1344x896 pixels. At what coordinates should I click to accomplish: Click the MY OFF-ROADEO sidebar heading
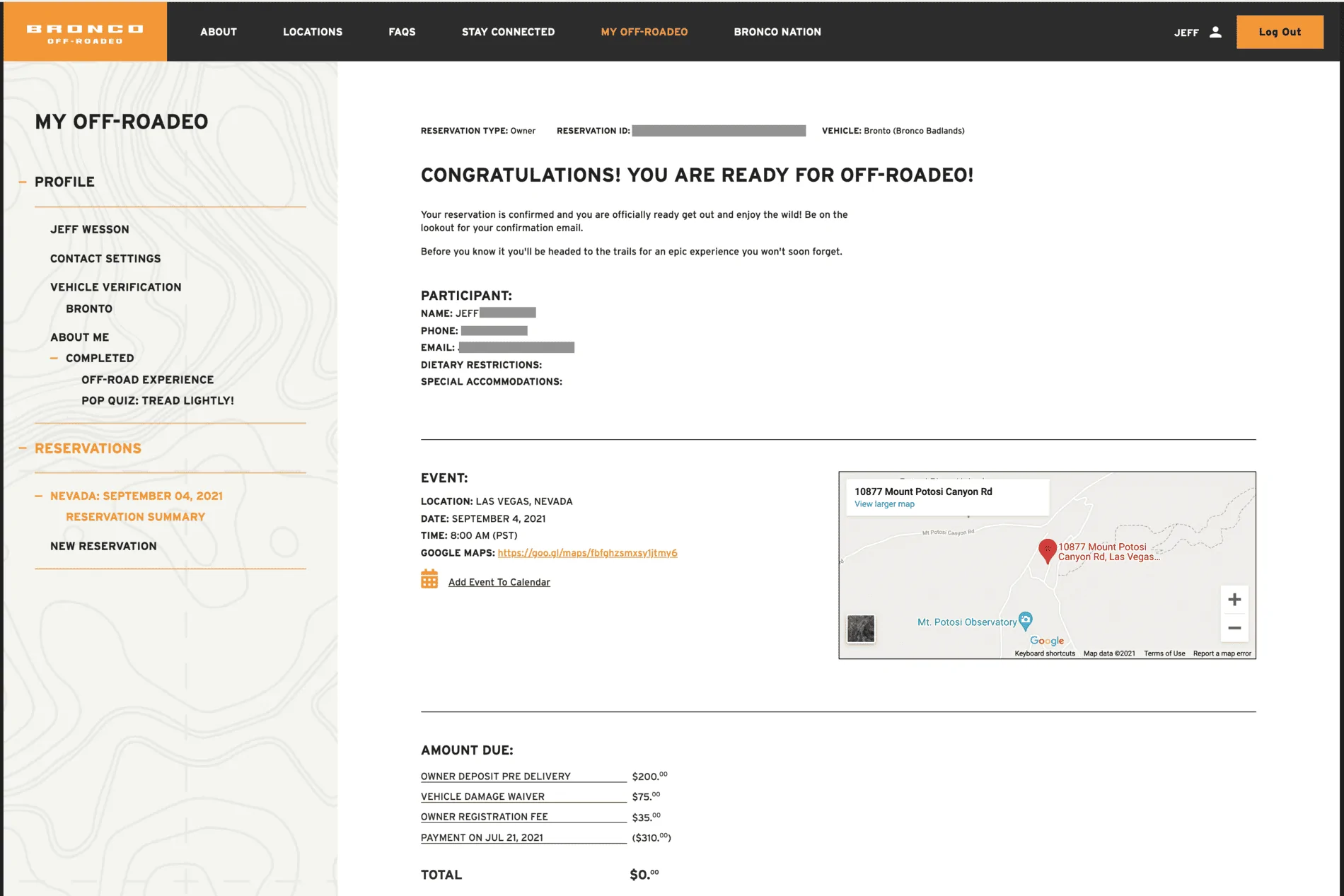coord(122,122)
